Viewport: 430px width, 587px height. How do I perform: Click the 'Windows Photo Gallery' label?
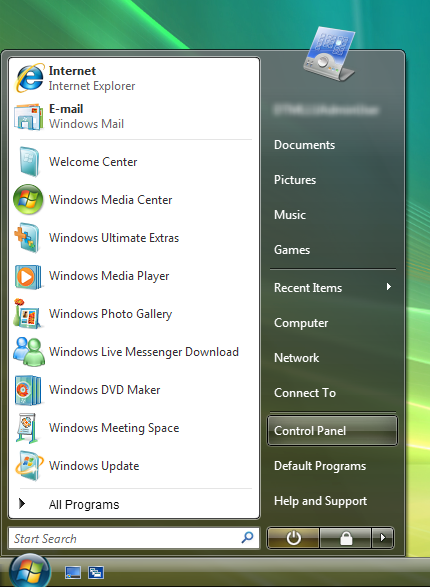click(x=110, y=314)
